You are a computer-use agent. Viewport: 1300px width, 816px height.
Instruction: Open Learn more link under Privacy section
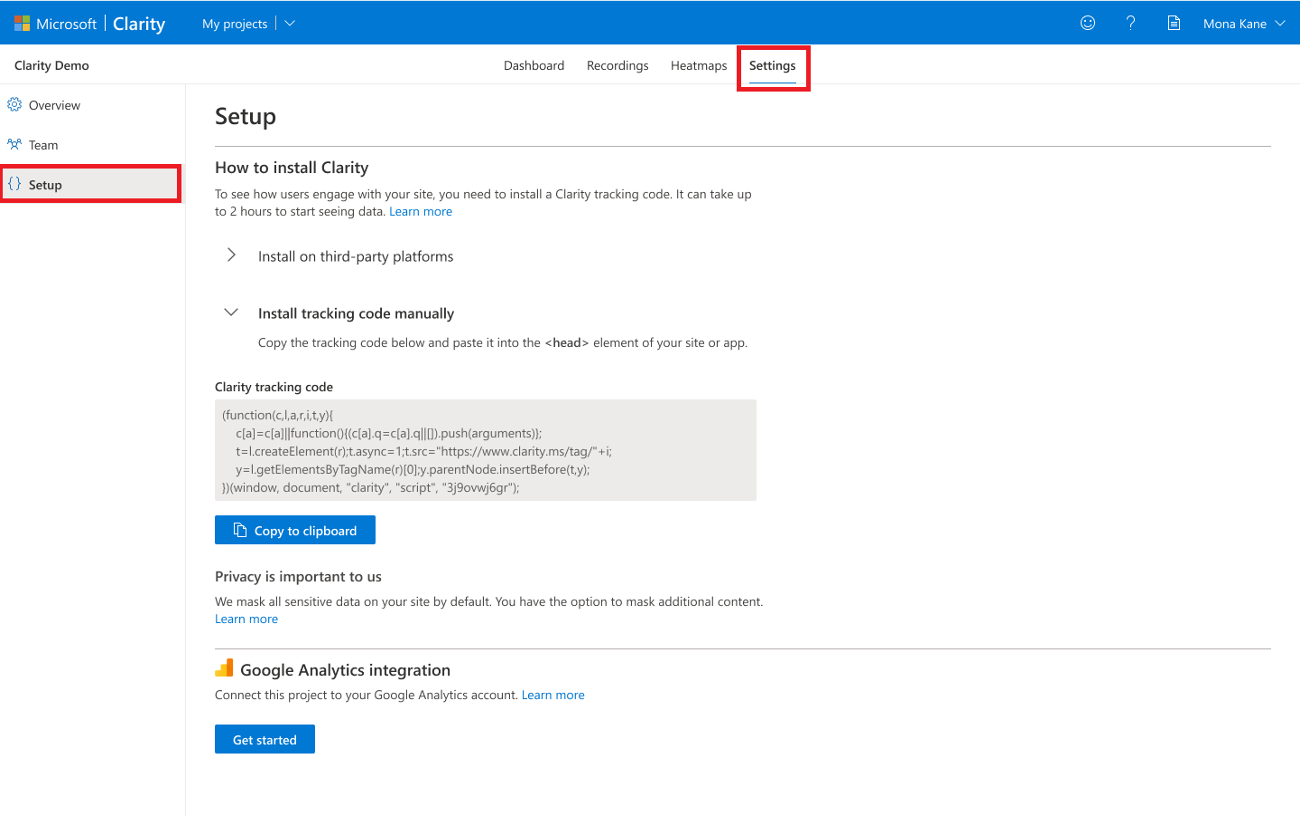coord(246,619)
